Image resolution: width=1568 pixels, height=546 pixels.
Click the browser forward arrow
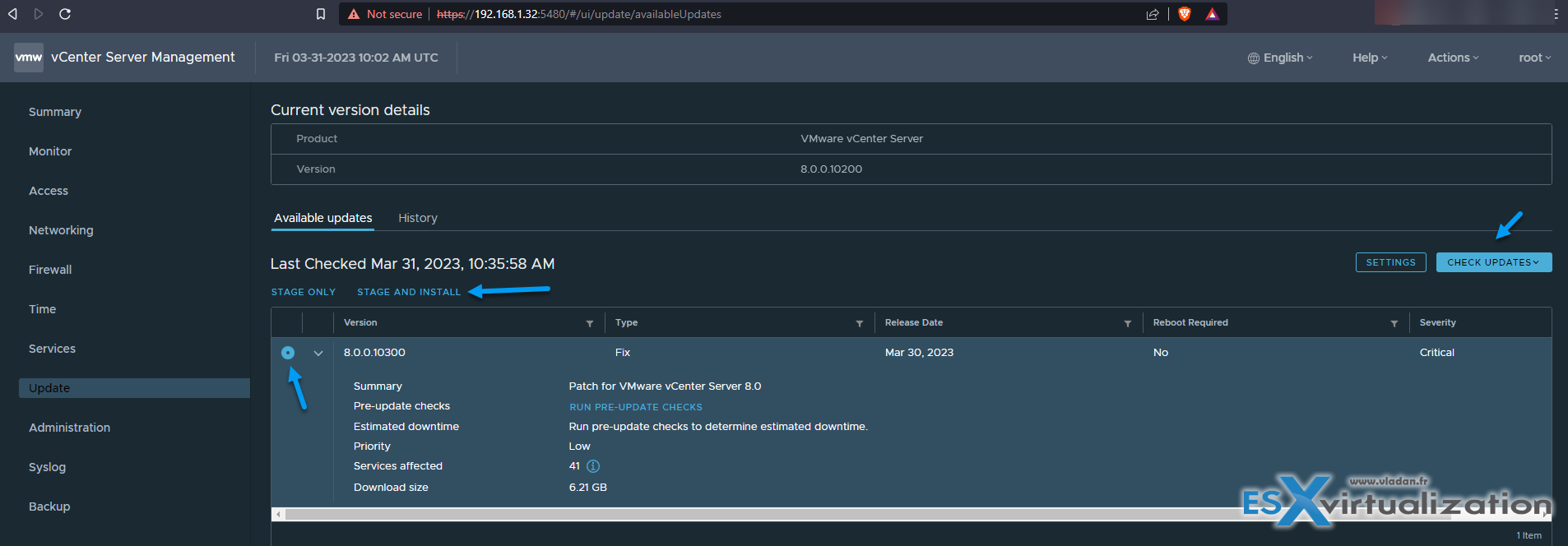pyautogui.click(x=39, y=14)
